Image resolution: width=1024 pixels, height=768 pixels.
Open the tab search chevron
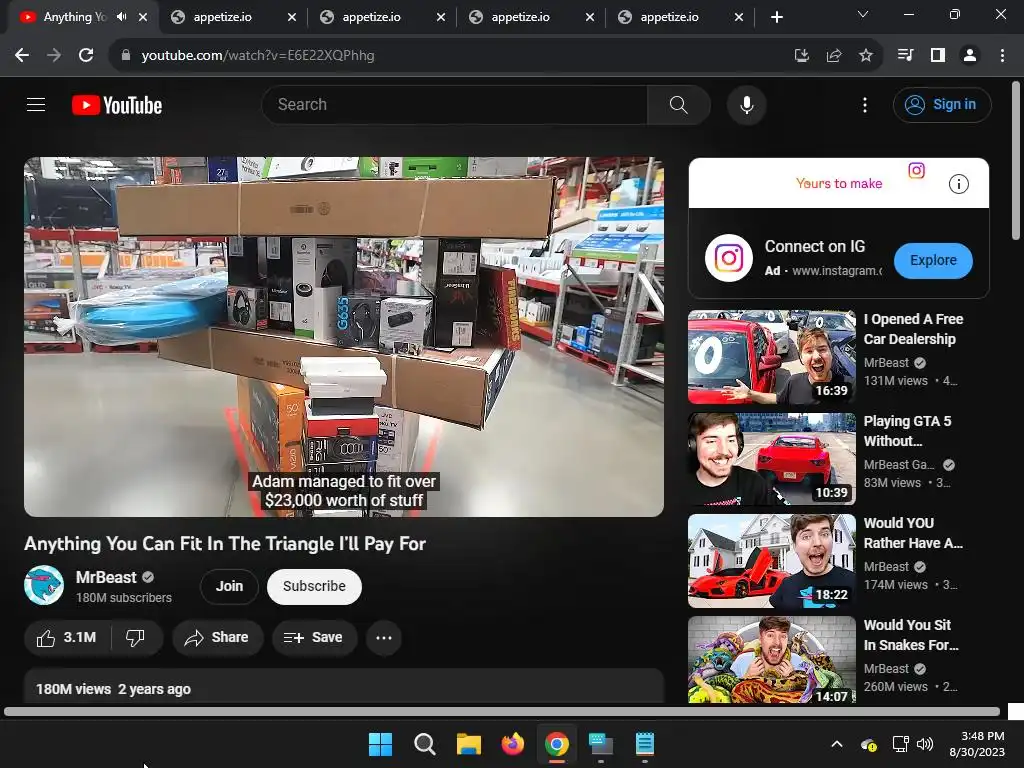[863, 14]
